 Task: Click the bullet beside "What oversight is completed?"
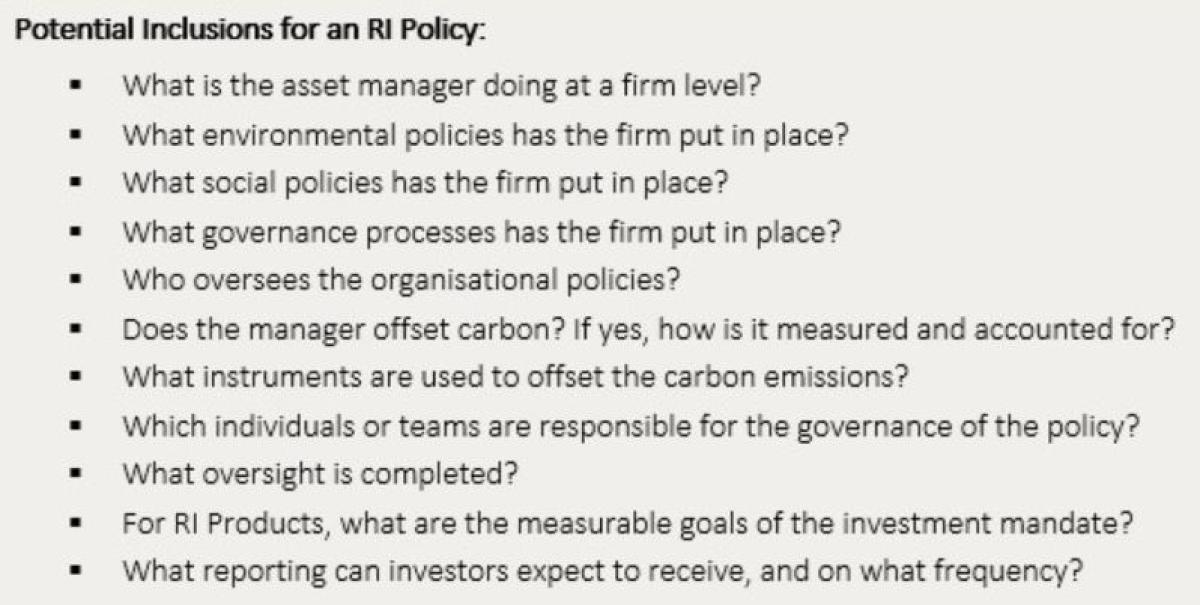pos(75,475)
